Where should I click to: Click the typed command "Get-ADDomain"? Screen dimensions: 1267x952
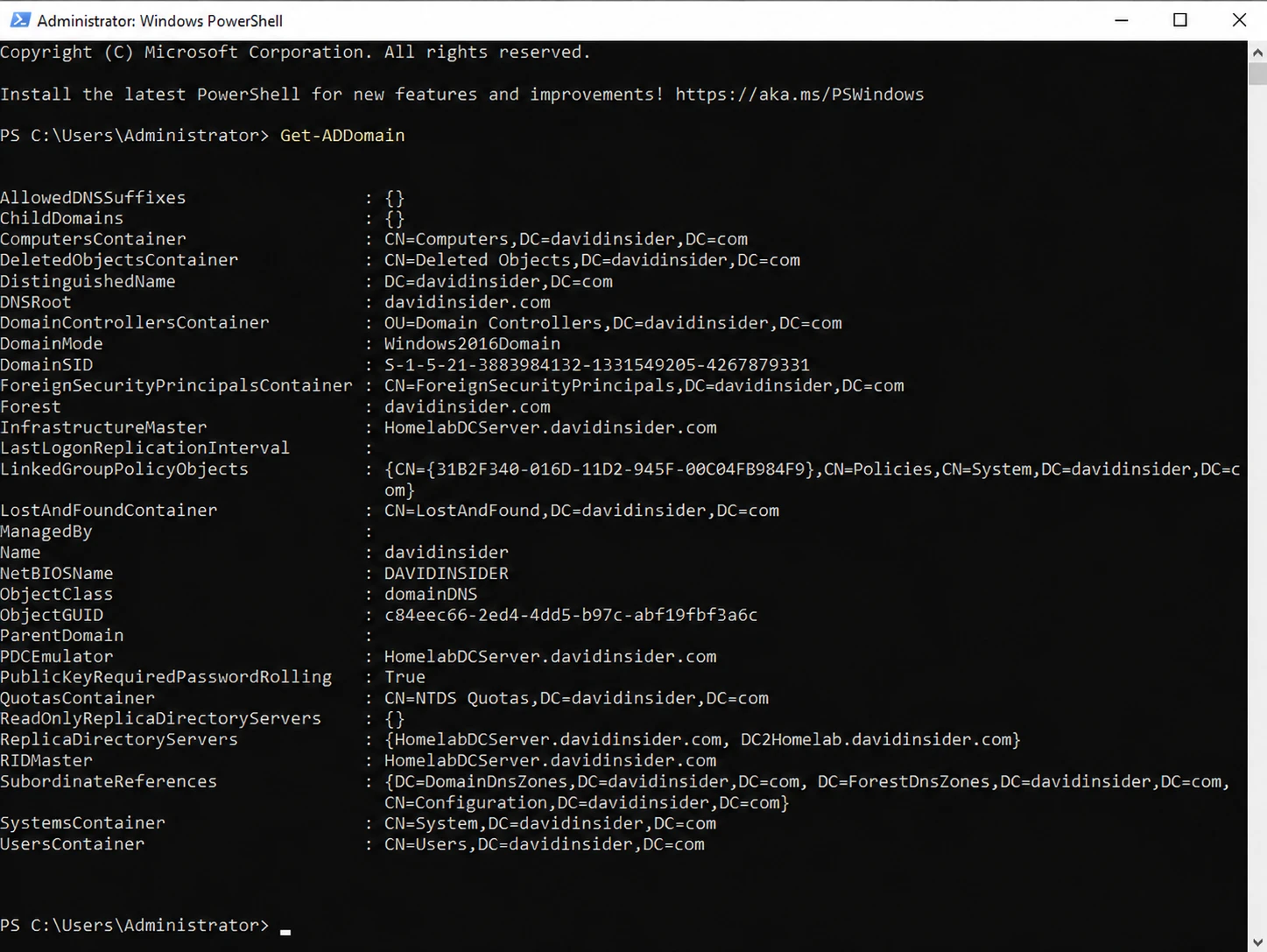tap(342, 136)
